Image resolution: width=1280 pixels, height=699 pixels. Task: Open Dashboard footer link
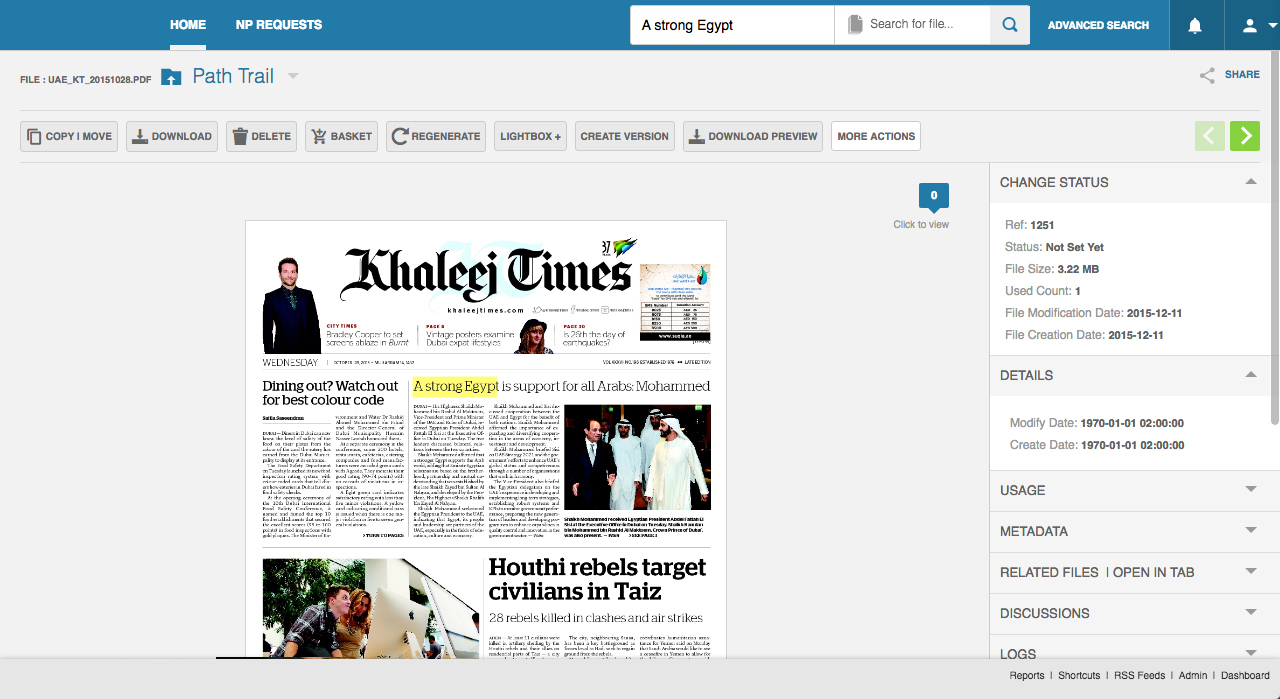(1245, 676)
